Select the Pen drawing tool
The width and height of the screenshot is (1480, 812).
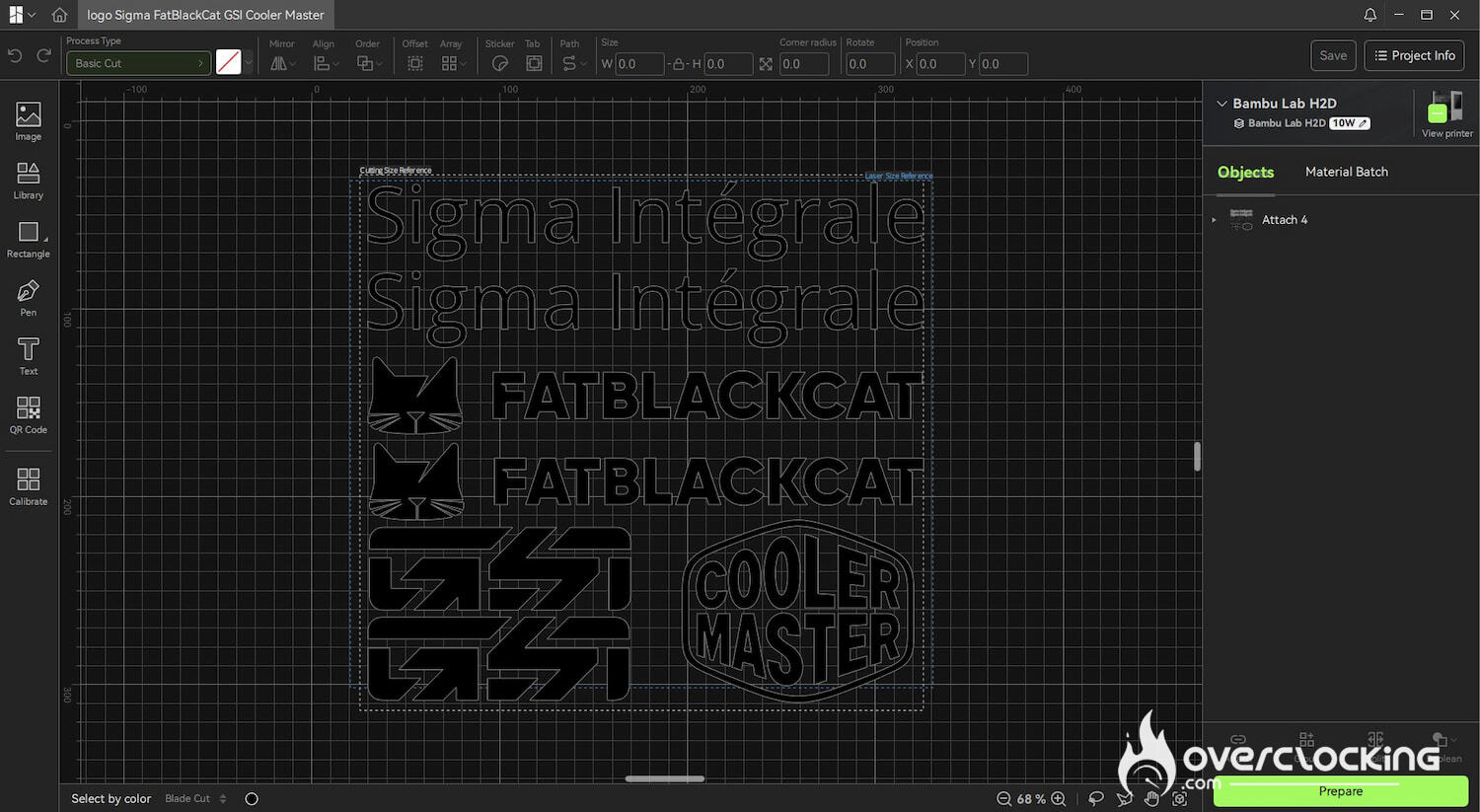point(29,298)
